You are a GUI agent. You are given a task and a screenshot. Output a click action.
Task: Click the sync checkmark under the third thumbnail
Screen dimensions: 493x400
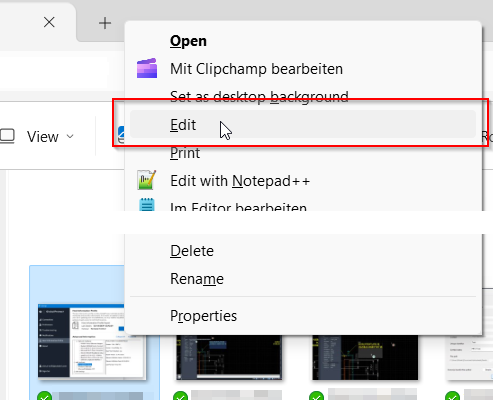coord(316,396)
